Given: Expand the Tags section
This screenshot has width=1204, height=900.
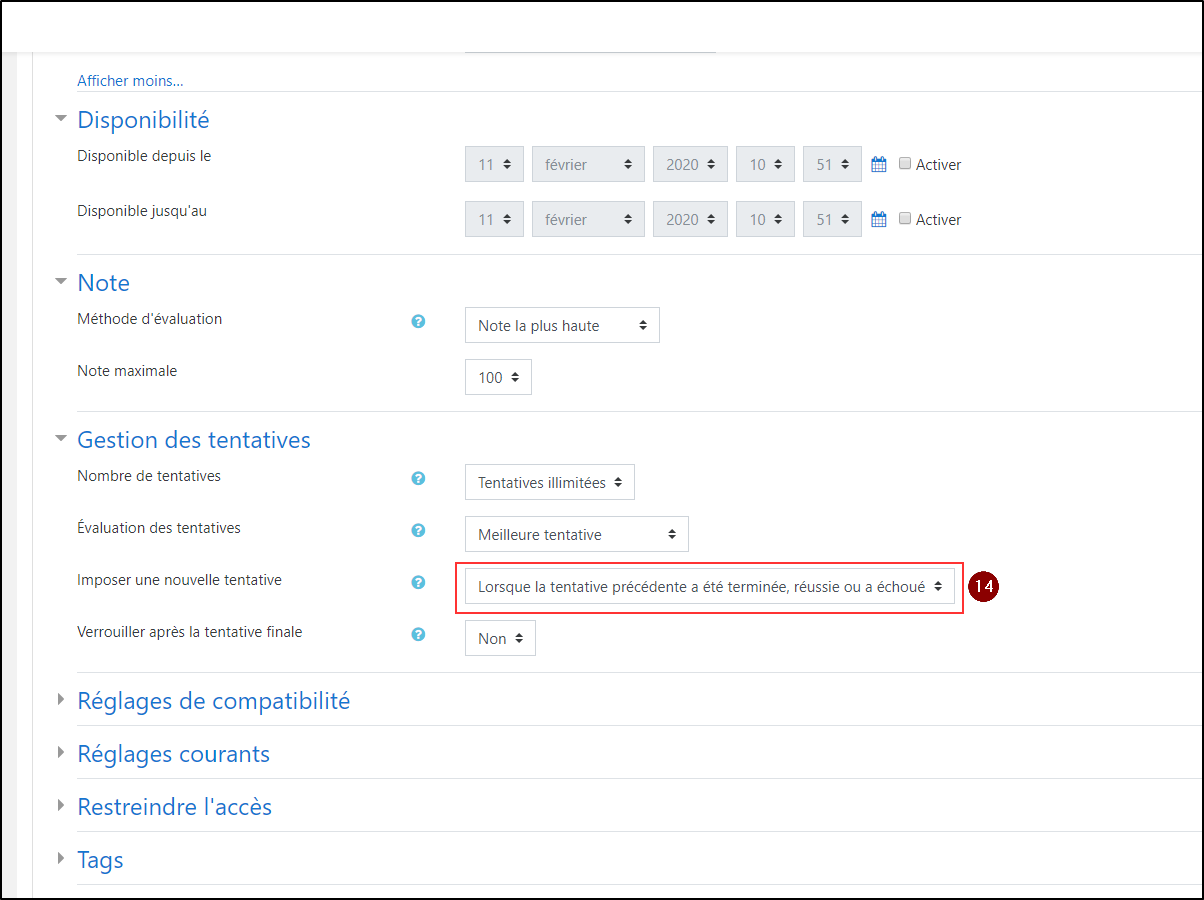Looking at the screenshot, I should (100, 860).
